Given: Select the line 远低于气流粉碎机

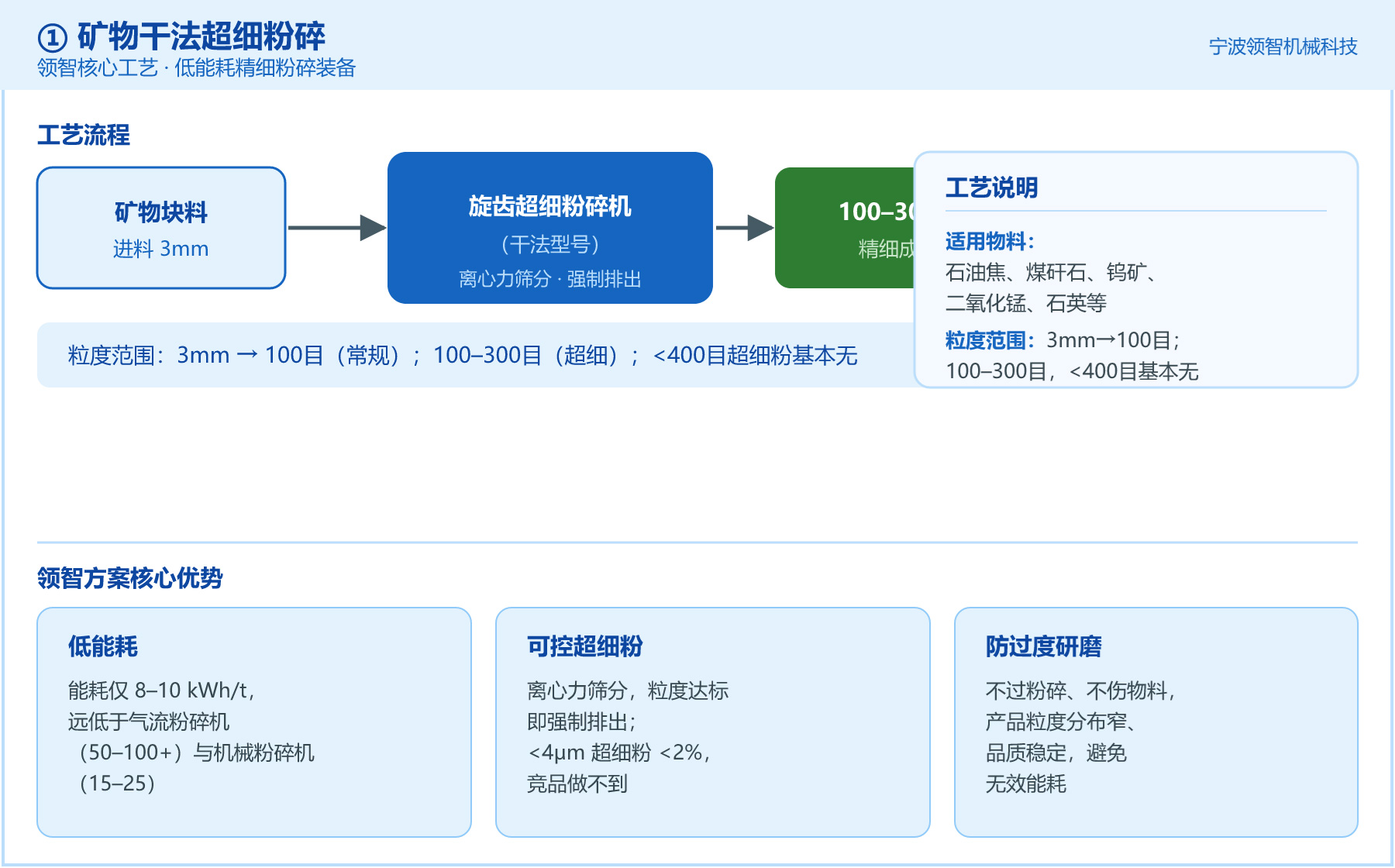Looking at the screenshot, I should (149, 722).
